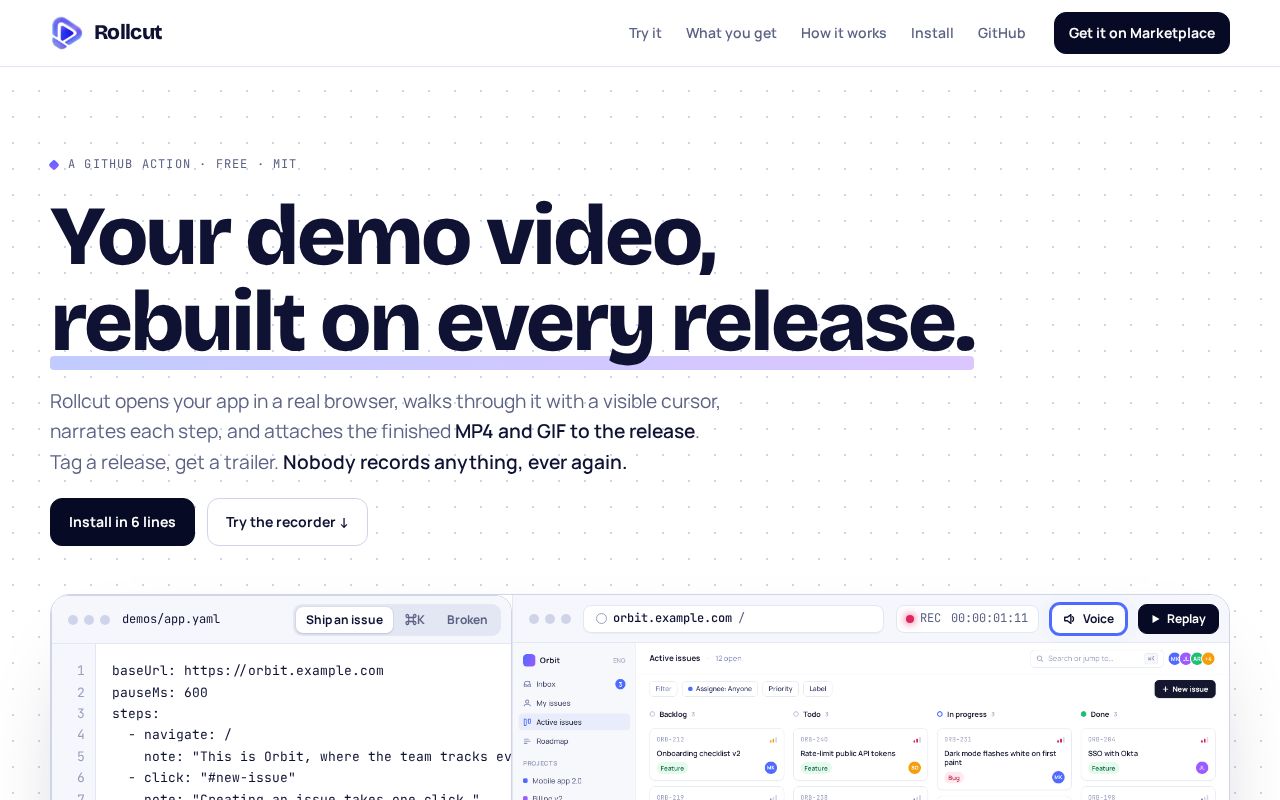Toggle Voice narration with the speaker button

pyautogui.click(x=1088, y=619)
